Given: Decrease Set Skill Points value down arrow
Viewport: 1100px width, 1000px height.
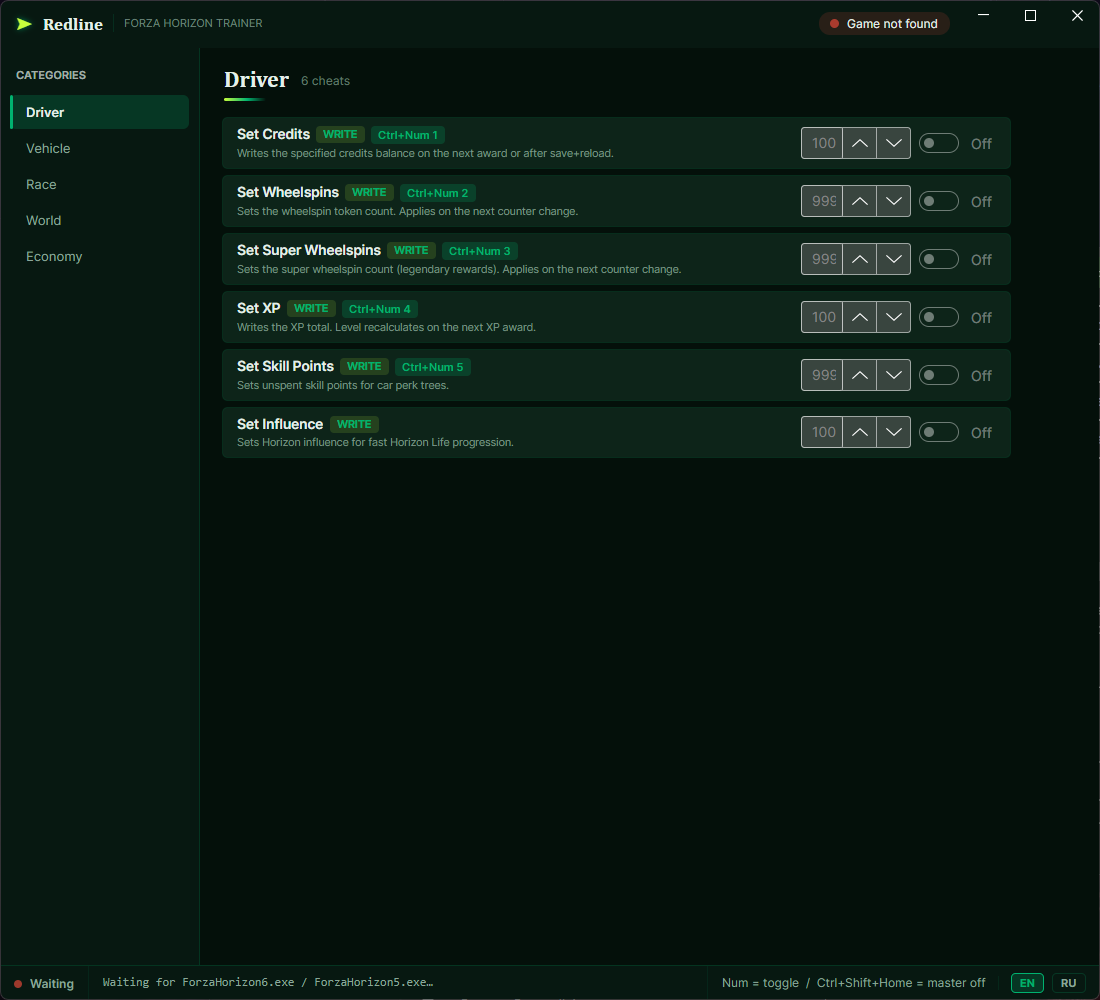Looking at the screenshot, I should point(893,375).
